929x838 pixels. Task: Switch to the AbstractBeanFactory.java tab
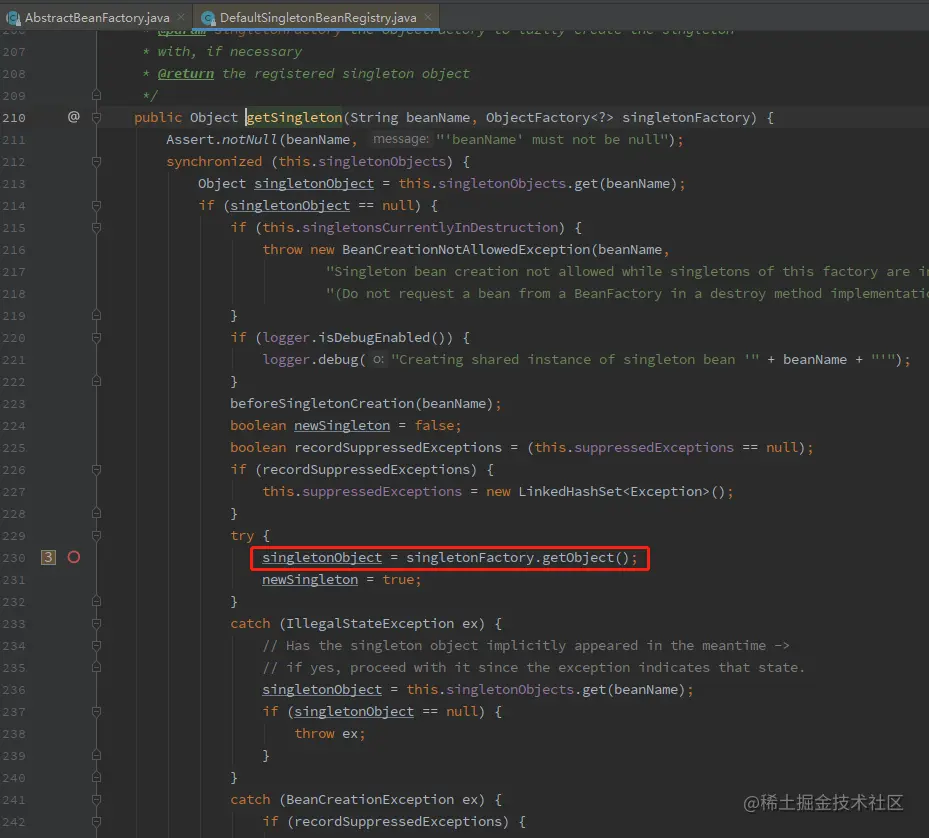[x=97, y=18]
